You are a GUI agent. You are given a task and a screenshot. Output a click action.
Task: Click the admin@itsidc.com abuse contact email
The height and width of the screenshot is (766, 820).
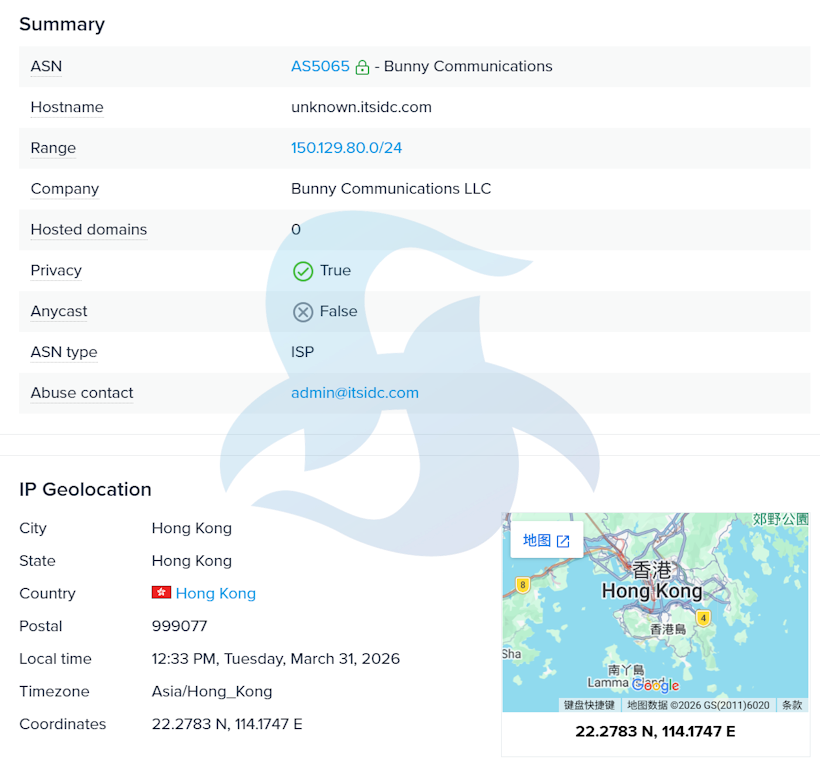354,393
